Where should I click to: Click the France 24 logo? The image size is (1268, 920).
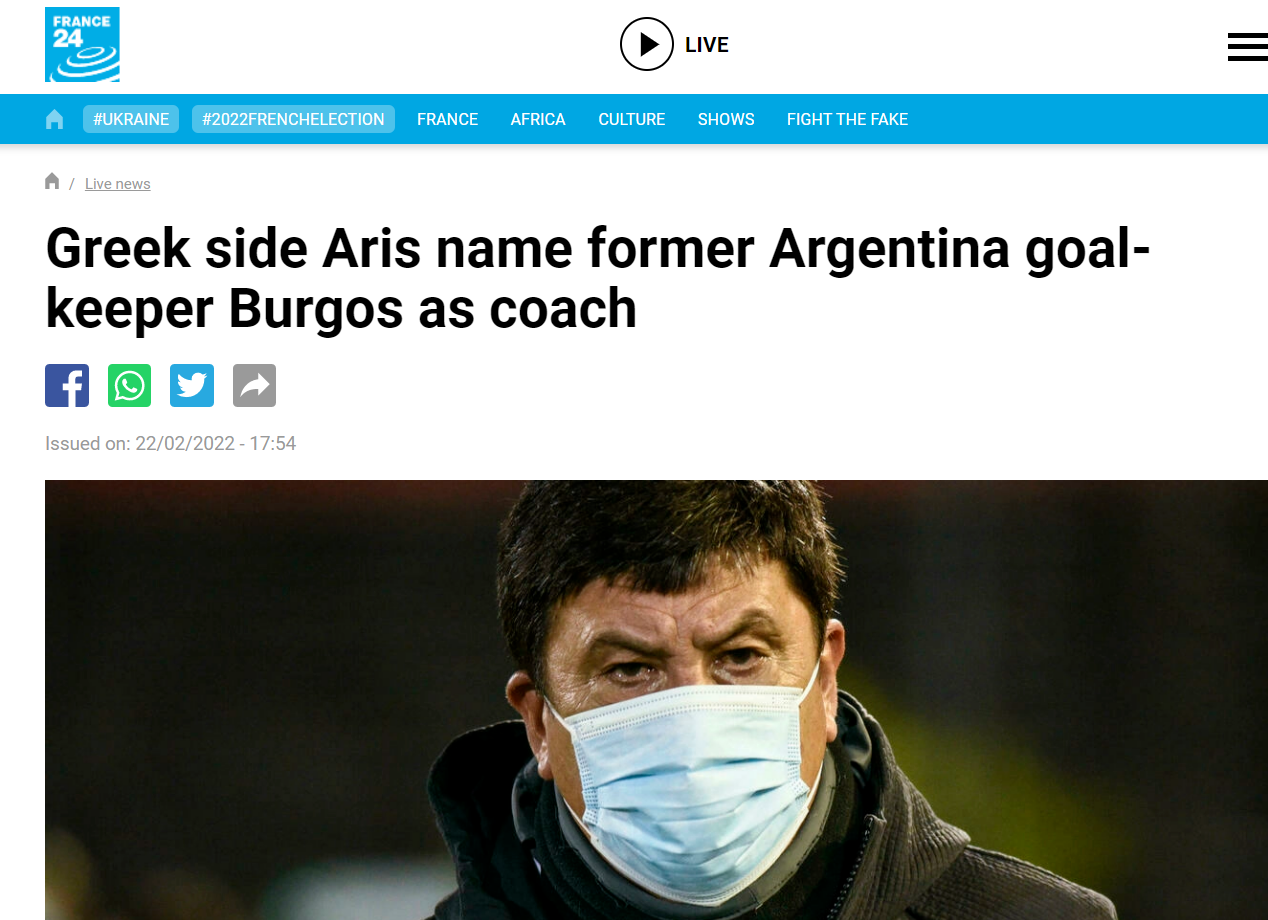[82, 45]
